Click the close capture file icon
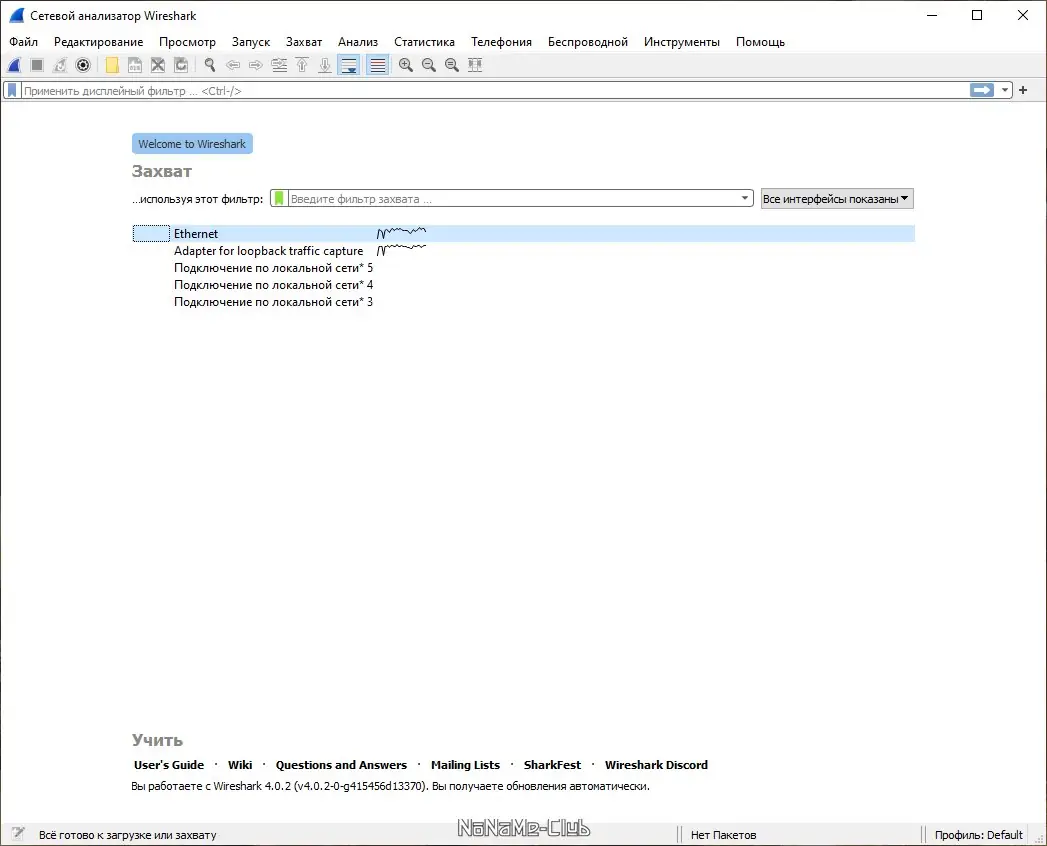The width and height of the screenshot is (1047, 846). (158, 65)
